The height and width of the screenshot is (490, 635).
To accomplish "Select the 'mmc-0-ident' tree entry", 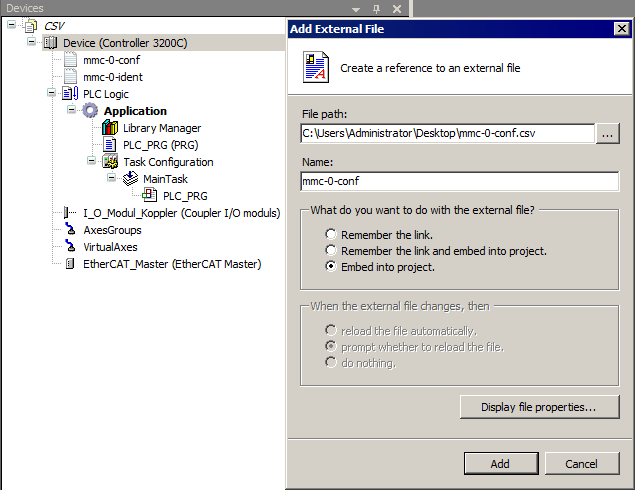I will (x=113, y=77).
